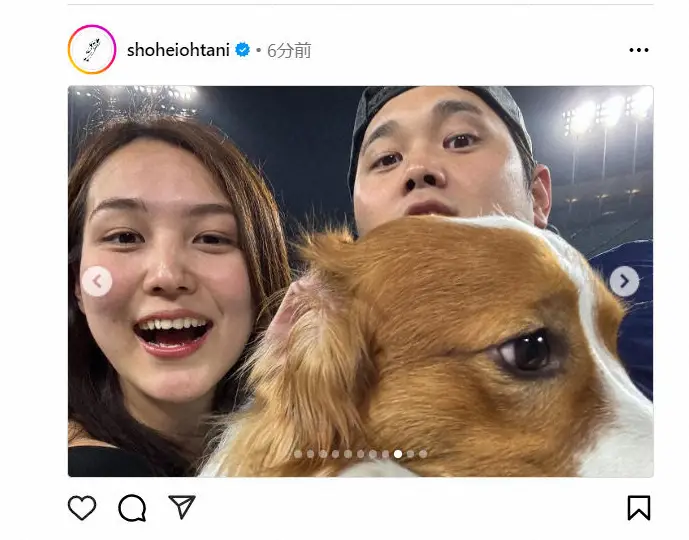Select the sixth, middle carousel dot indicator

[x=361, y=454]
